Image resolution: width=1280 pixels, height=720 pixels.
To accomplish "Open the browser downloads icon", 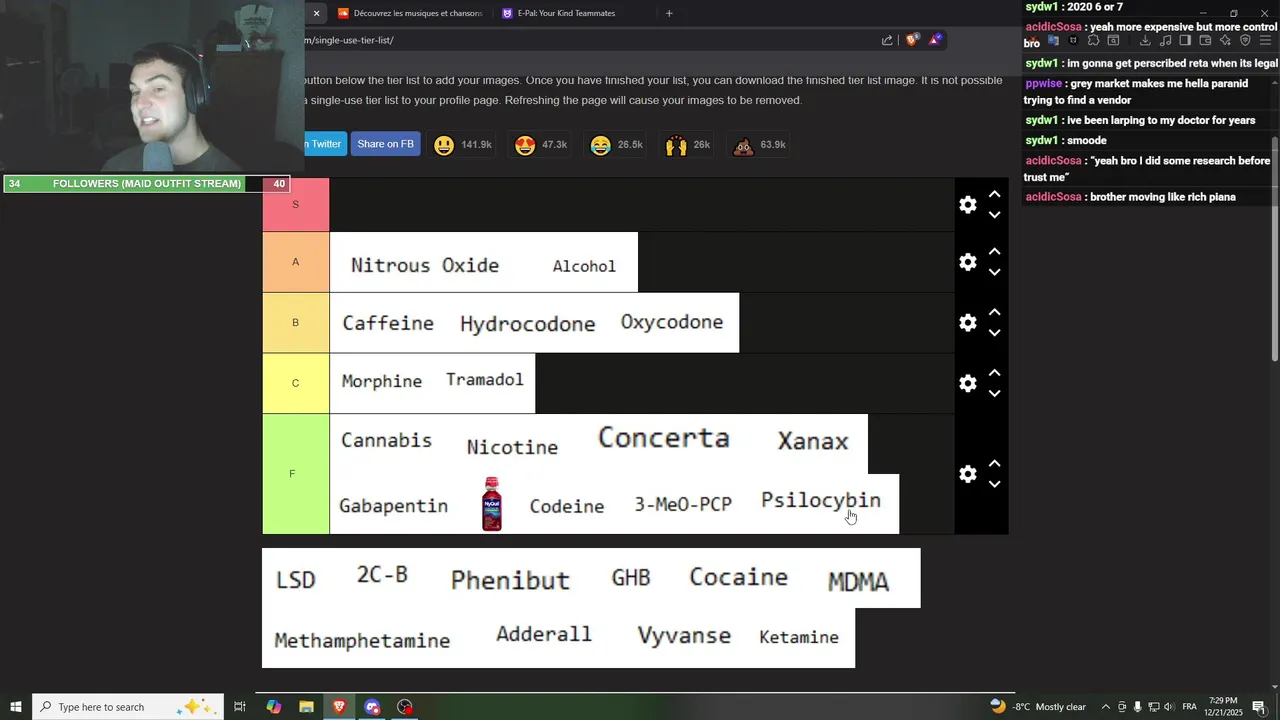I will point(1145,41).
